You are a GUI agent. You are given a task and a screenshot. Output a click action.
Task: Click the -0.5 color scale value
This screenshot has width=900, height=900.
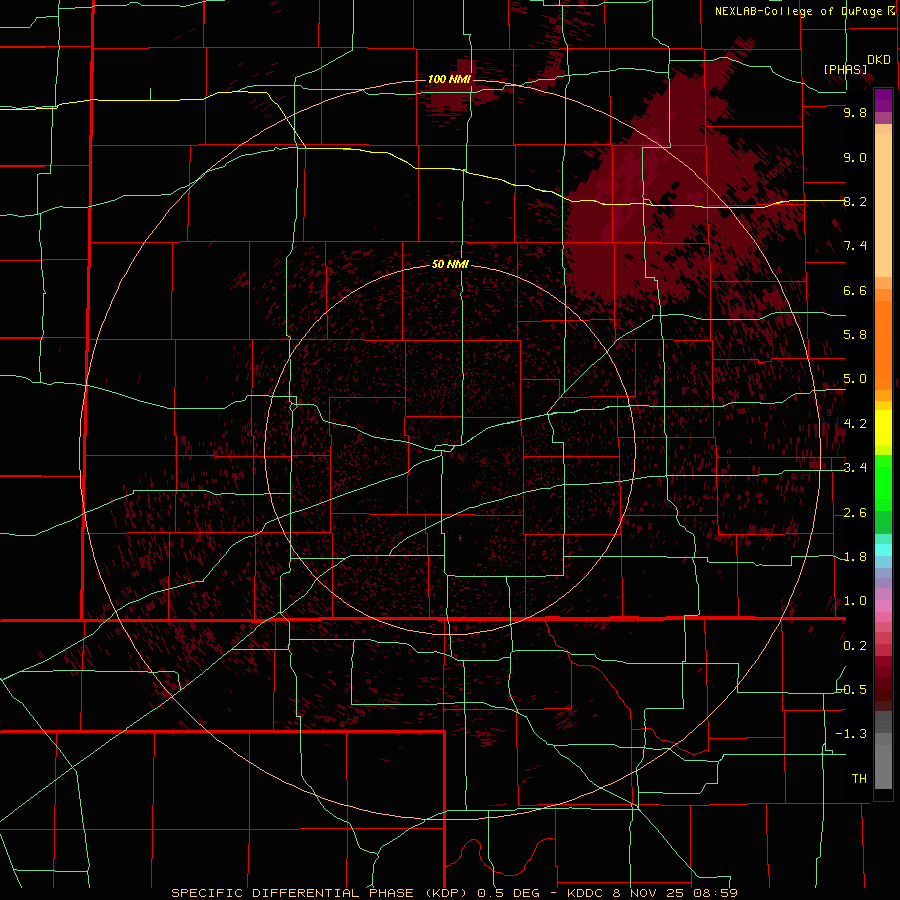(x=852, y=689)
